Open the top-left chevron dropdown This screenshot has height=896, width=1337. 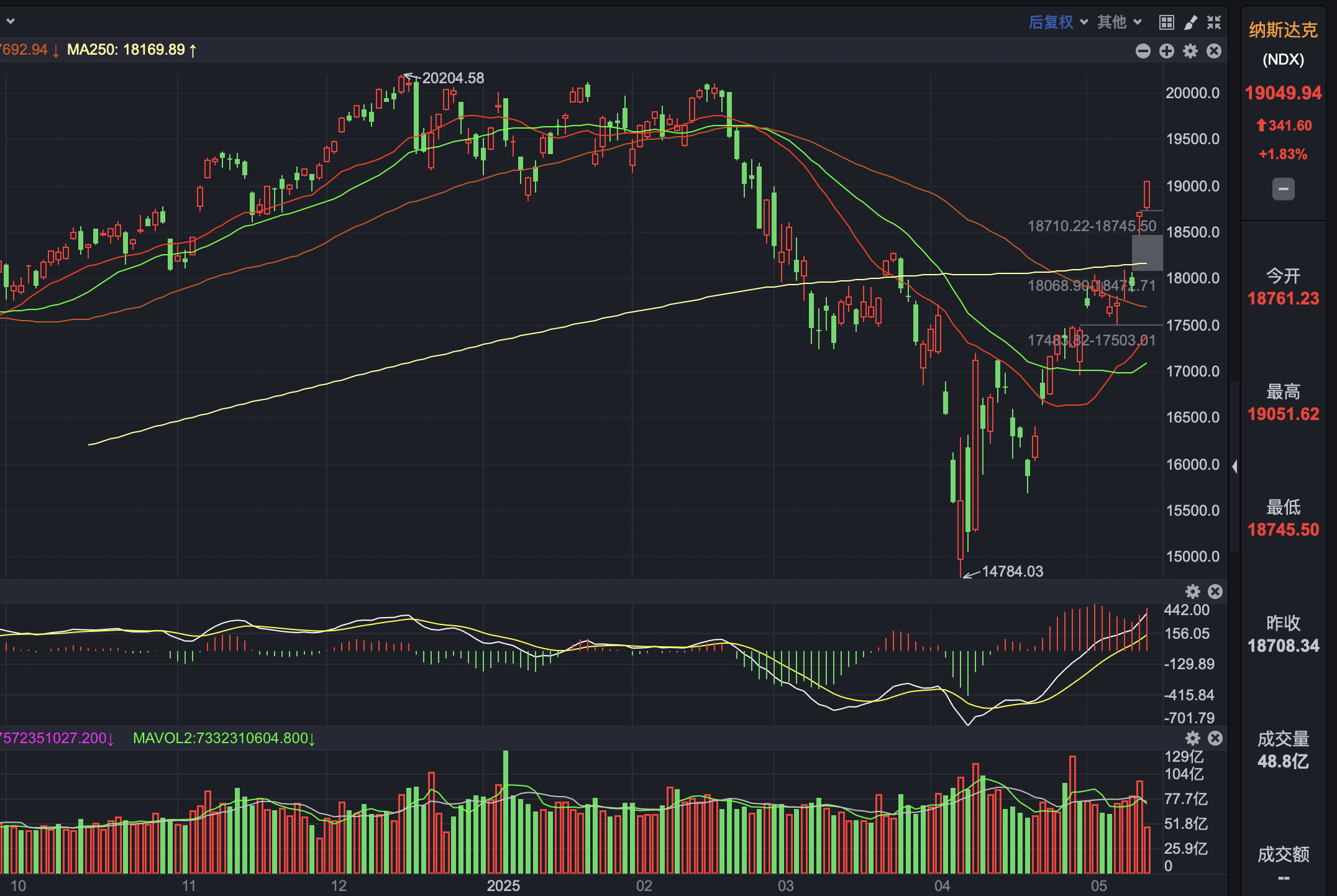(x=10, y=22)
